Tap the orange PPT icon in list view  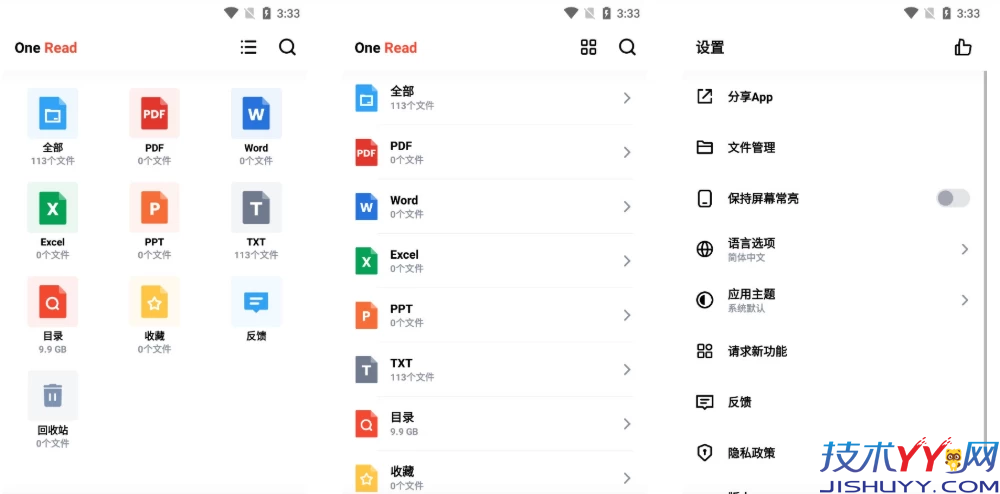pos(366,316)
